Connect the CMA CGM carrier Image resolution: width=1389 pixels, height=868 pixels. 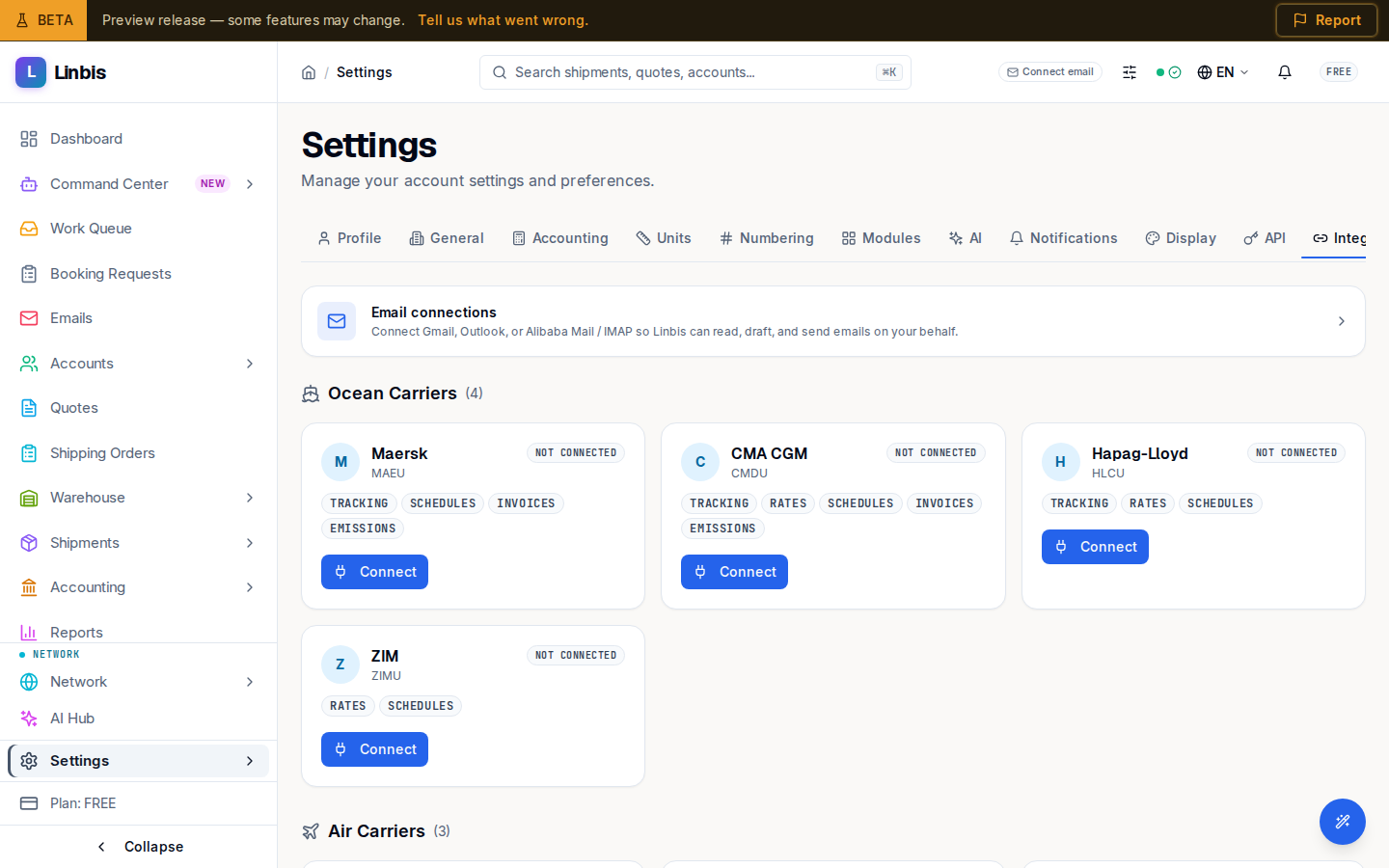(x=734, y=572)
